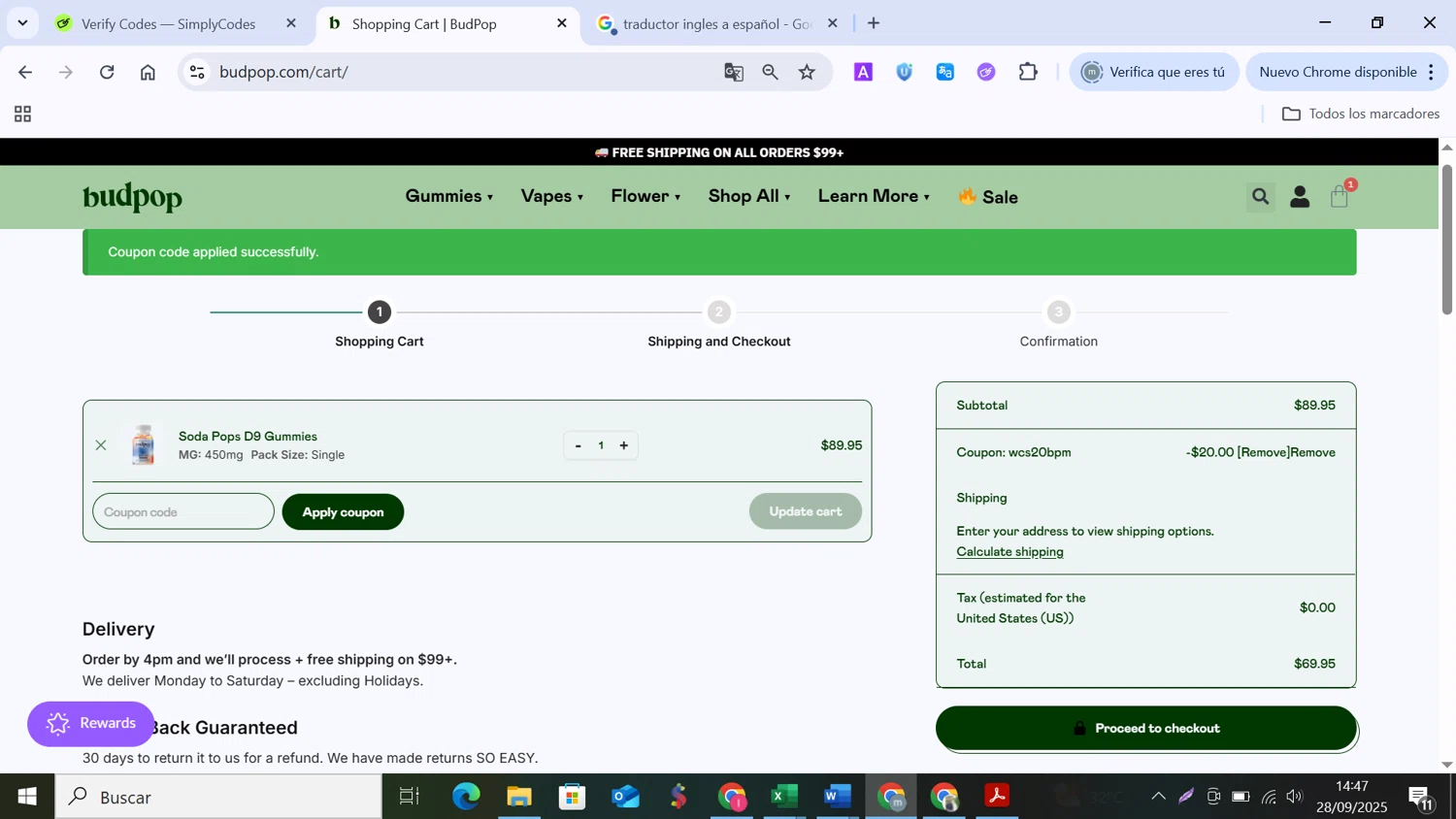Click the Update cart button
Image resolution: width=1456 pixels, height=819 pixels.
[x=805, y=511]
